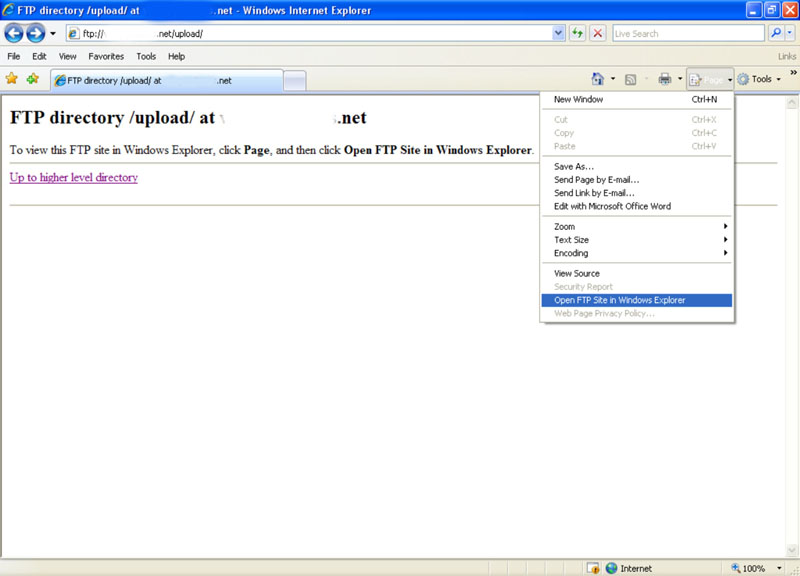Click the Internet zone globe icon
The image size is (800, 576).
pyautogui.click(x=611, y=568)
